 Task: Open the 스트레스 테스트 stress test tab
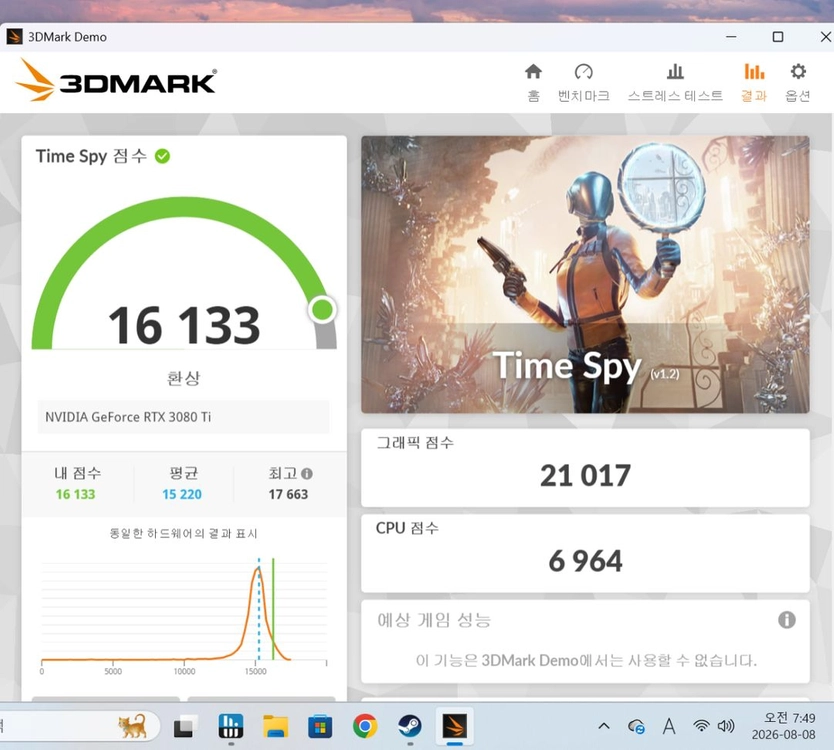tap(675, 82)
